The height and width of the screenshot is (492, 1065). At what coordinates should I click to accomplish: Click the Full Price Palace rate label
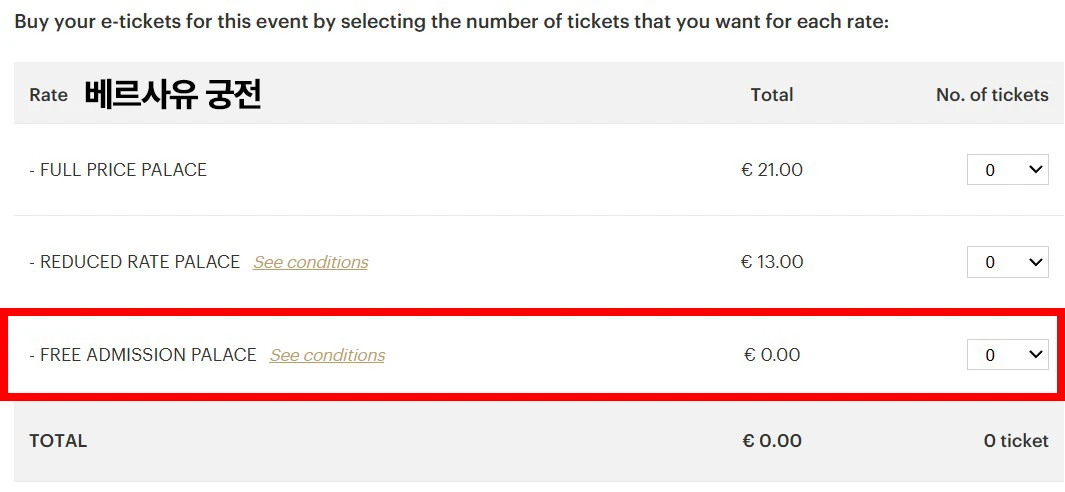point(118,170)
